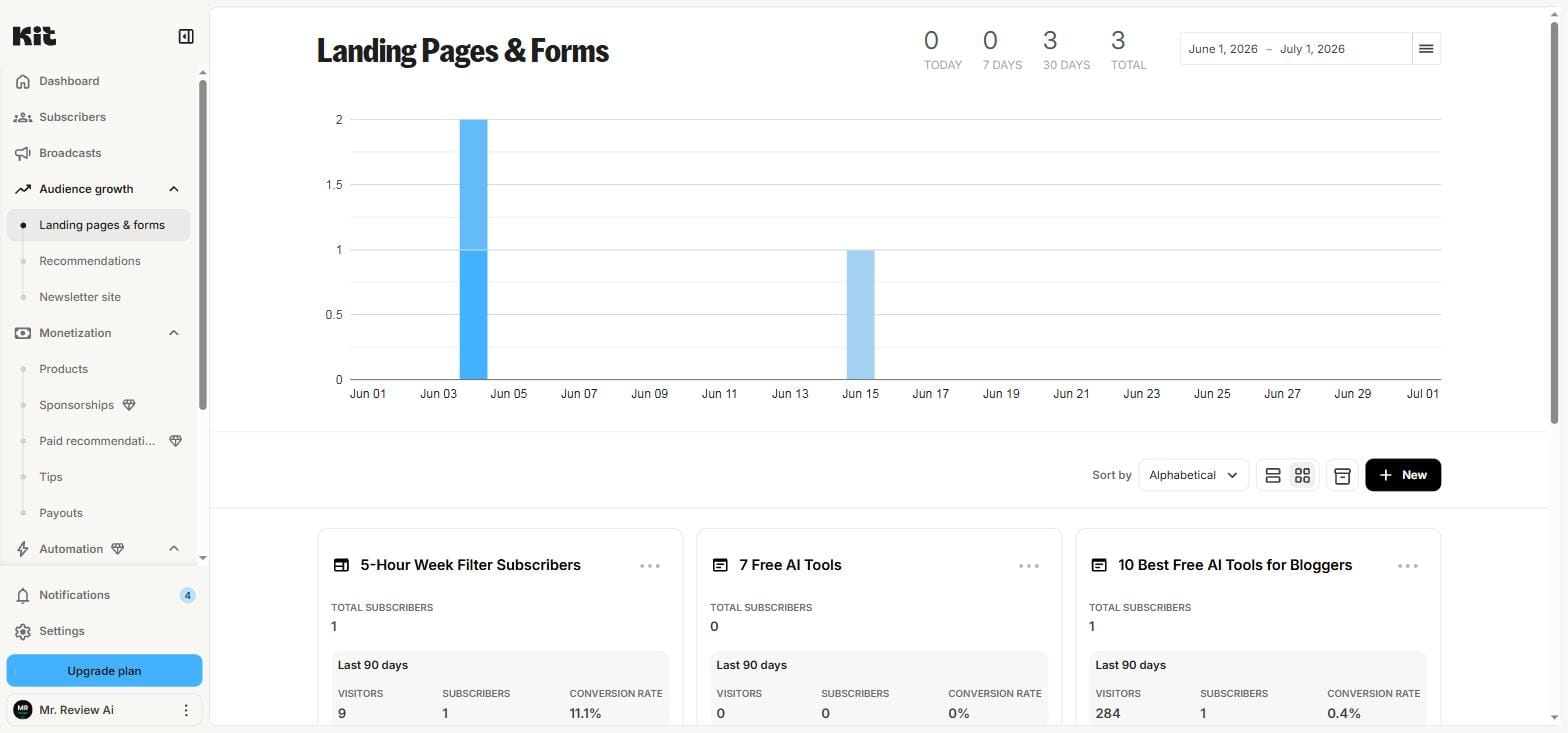Image resolution: width=1568 pixels, height=733 pixels.
Task: Open the account kebab menu beside Mr. Review Ai
Action: (186, 710)
